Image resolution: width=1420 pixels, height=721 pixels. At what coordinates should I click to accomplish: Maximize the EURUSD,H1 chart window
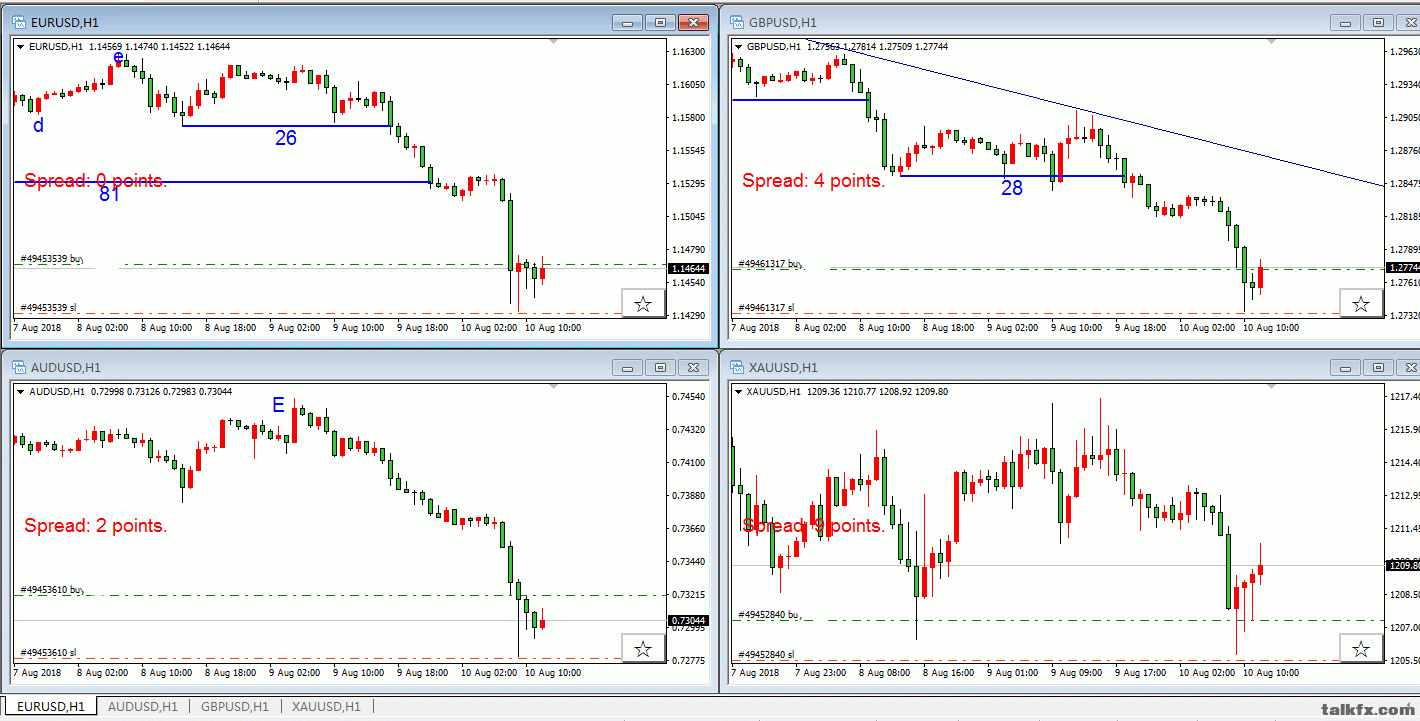click(660, 22)
